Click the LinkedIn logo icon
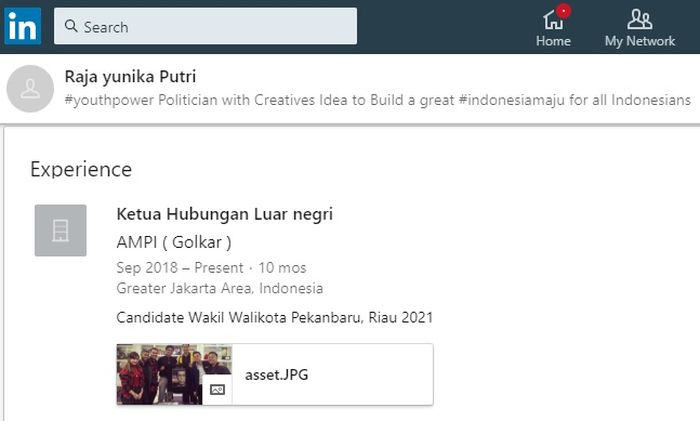 tap(22, 26)
